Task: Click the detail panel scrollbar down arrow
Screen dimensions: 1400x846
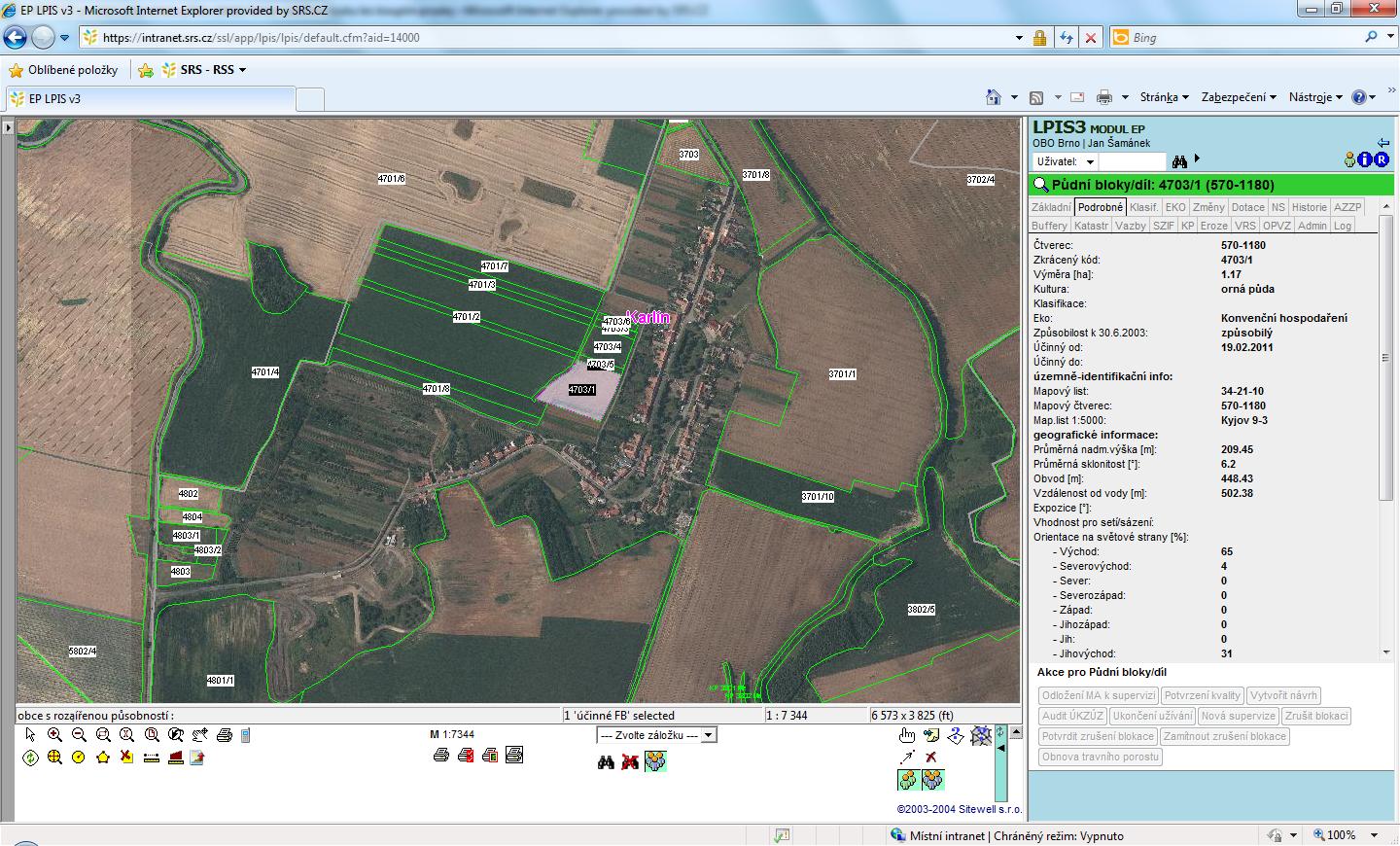Action: point(1385,652)
